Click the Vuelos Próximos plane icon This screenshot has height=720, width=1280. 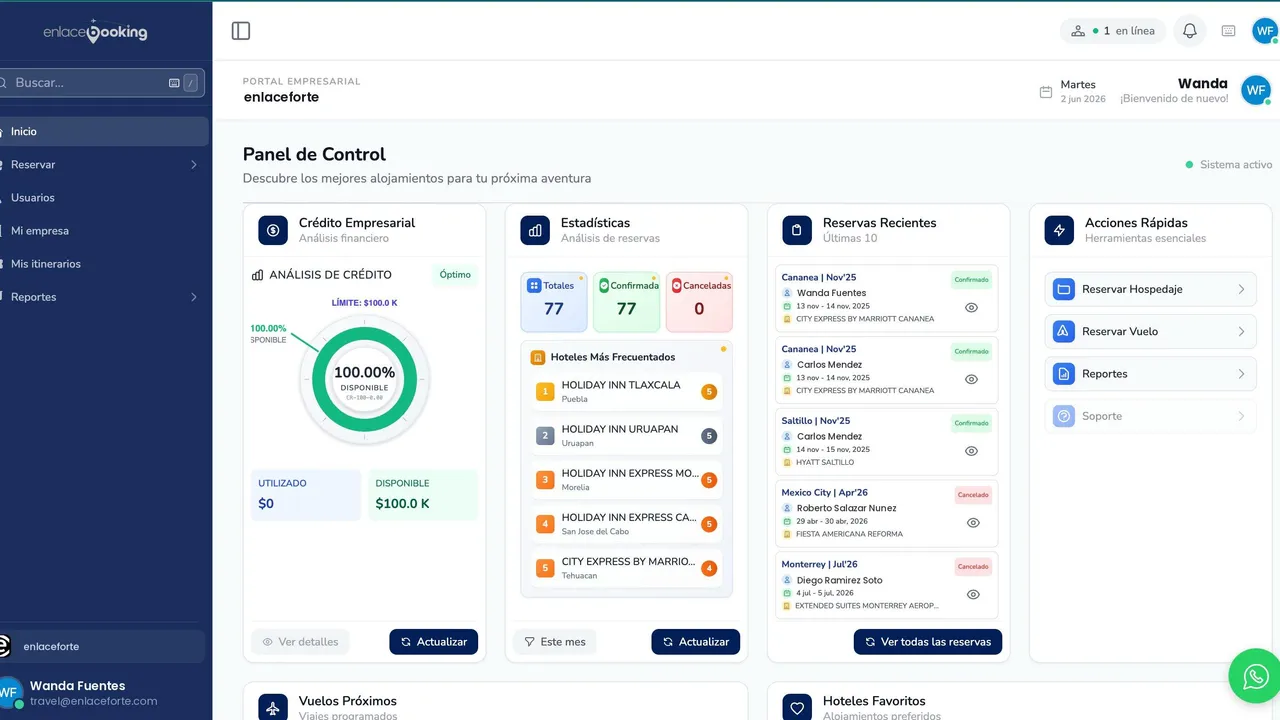coord(273,708)
